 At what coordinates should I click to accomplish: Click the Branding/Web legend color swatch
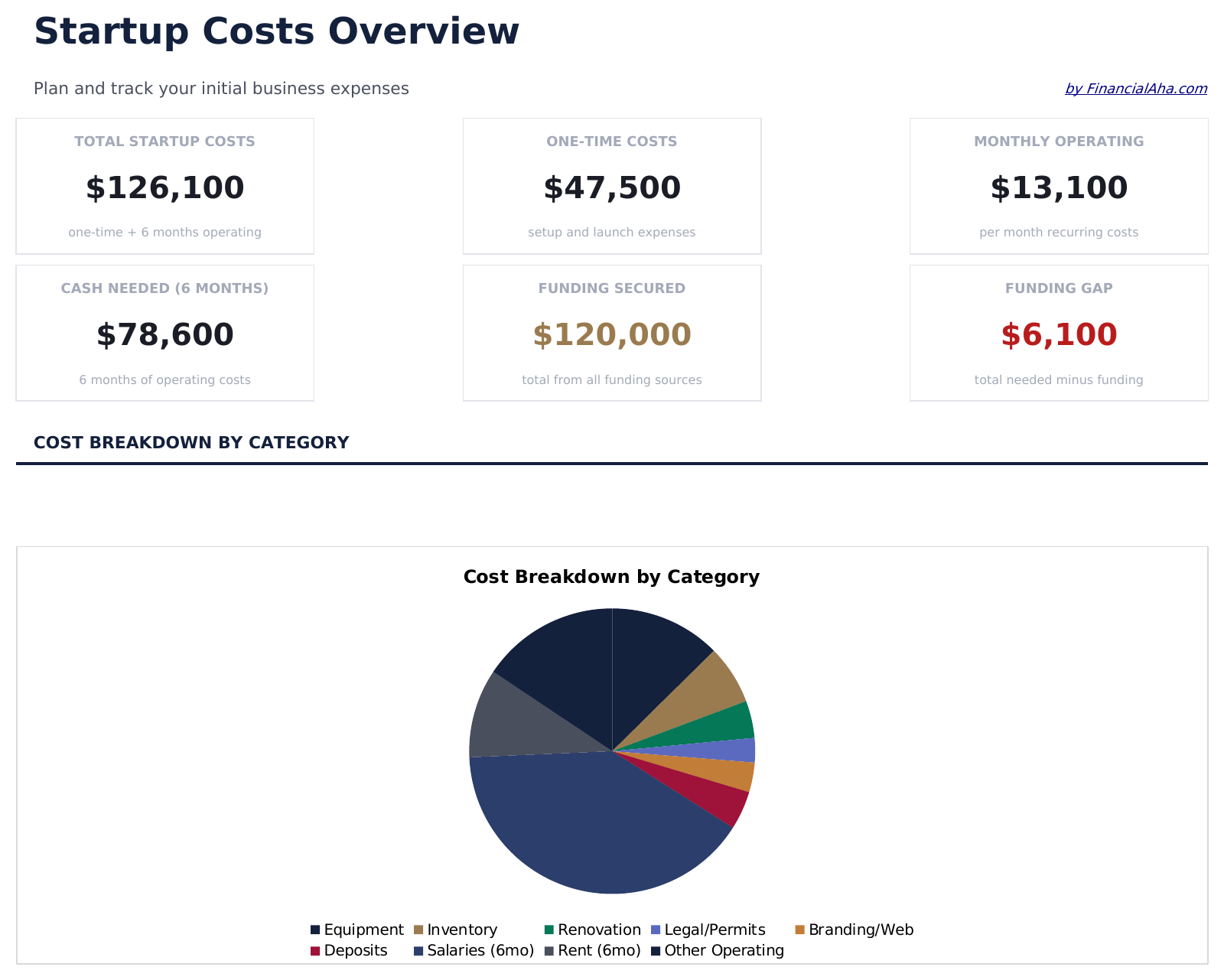(800, 930)
